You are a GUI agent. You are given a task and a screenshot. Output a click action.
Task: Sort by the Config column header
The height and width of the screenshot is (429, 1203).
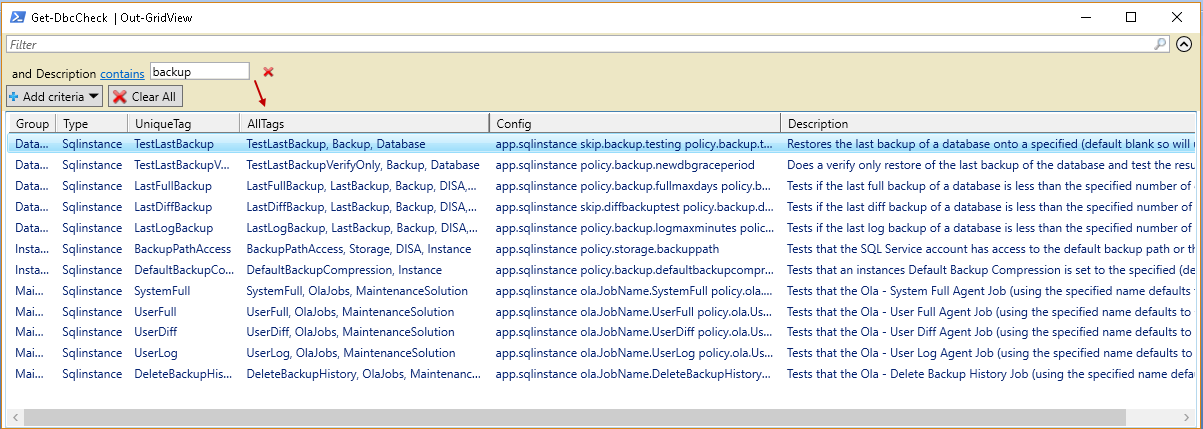[634, 124]
